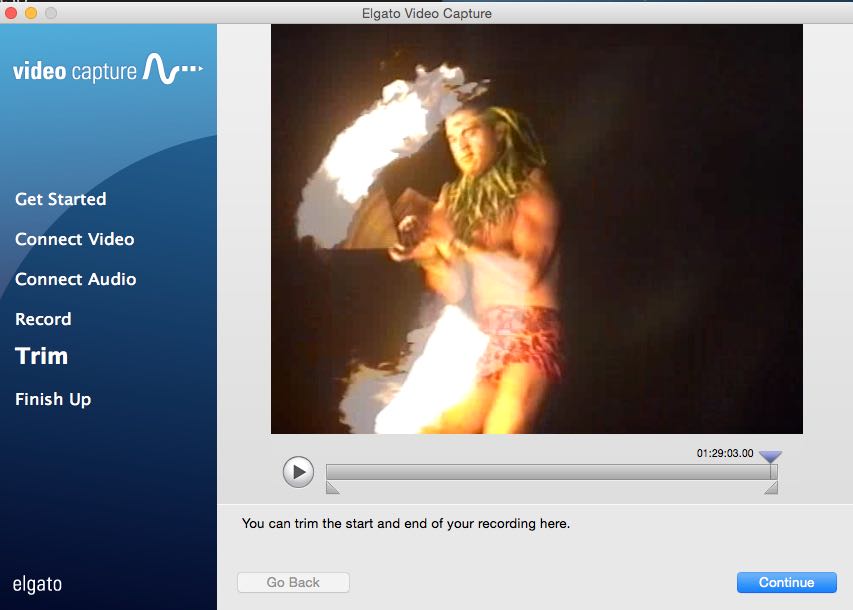Click the elgato brand logo
Viewport: 853px width, 610px height.
click(x=37, y=584)
